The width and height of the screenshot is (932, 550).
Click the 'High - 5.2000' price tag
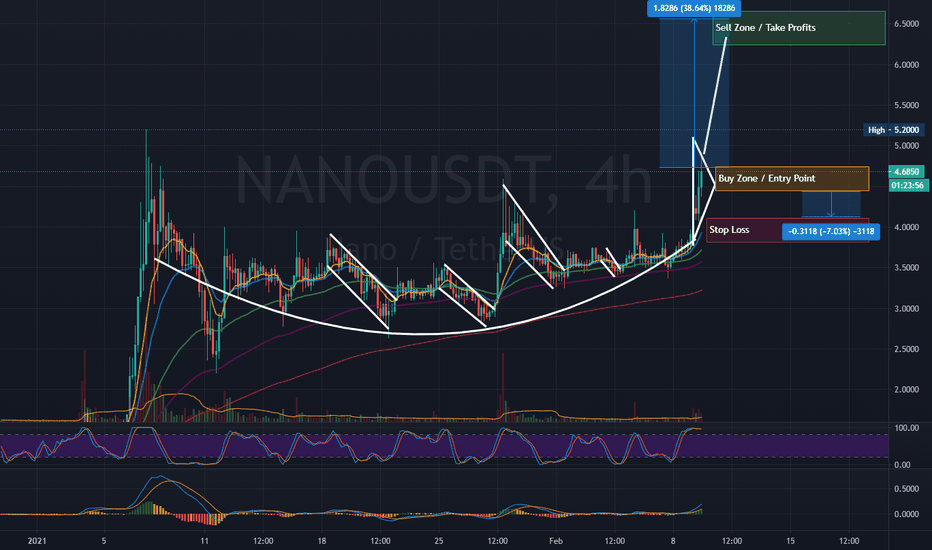click(893, 130)
